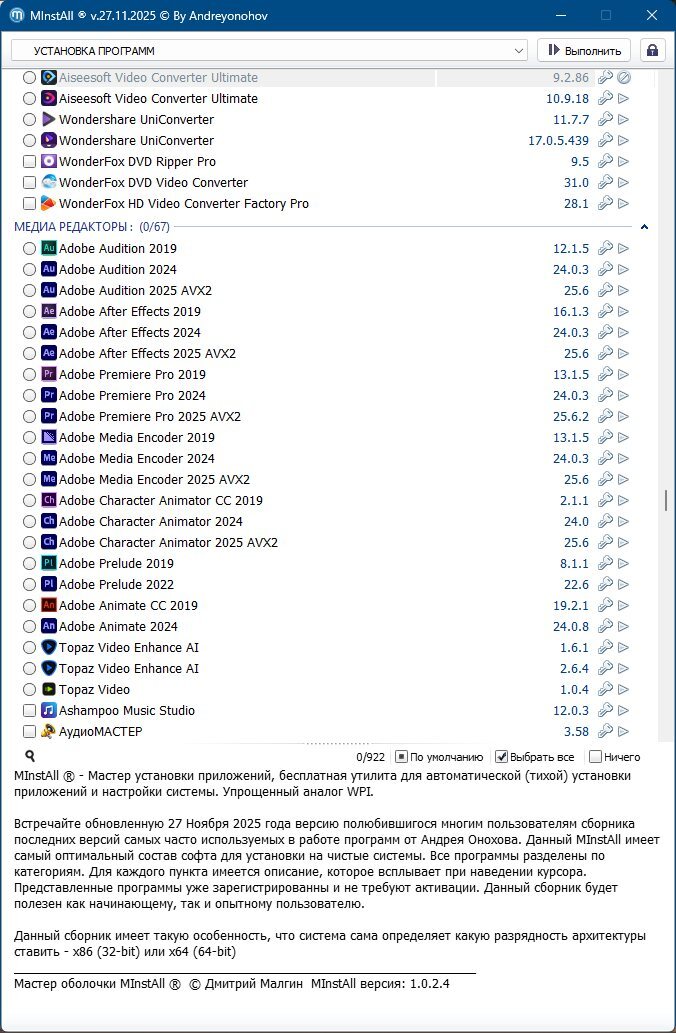Click key icon for Adobe Animate 2024
Screen dimensions: 676x1033
605,626
